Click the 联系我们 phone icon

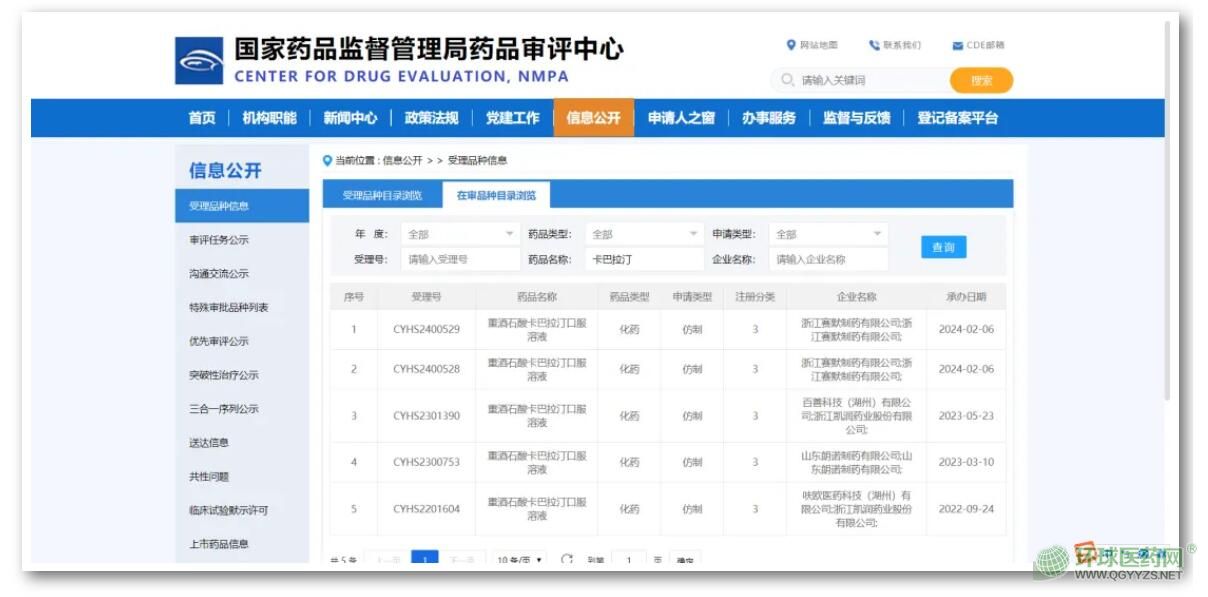873,45
